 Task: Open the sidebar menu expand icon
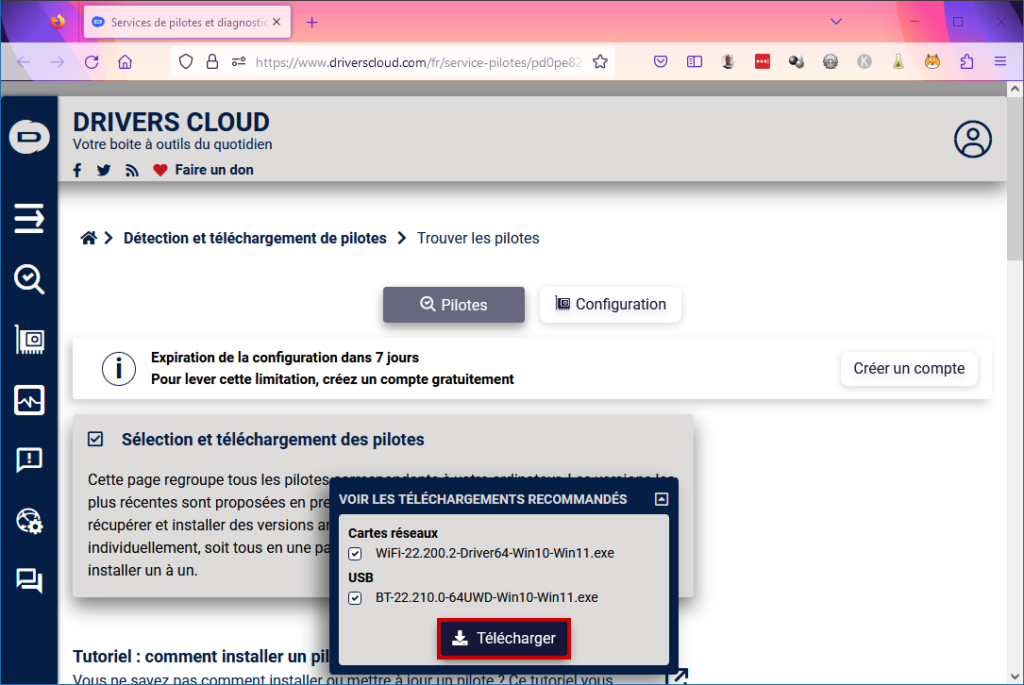29,218
